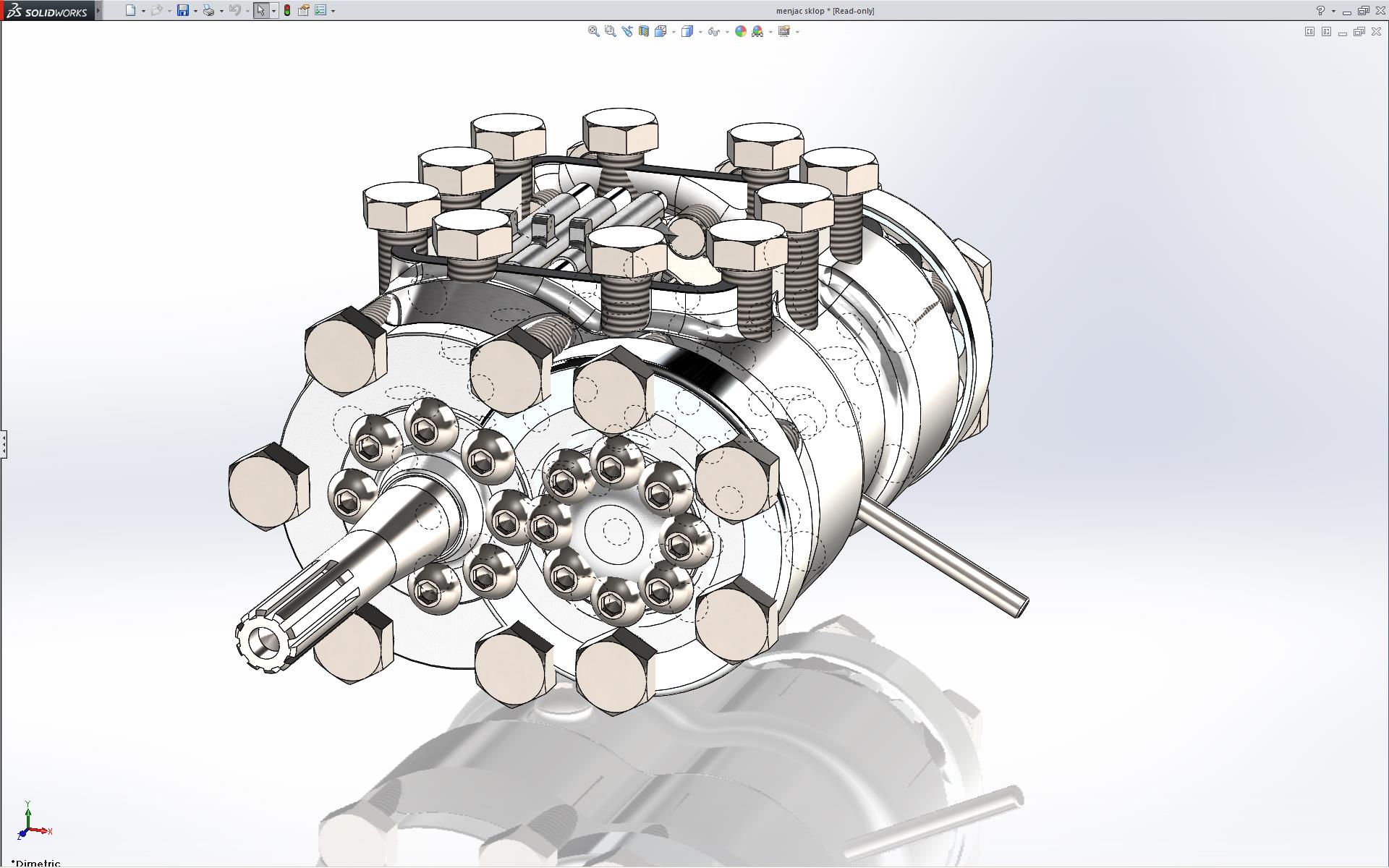Expand the Print dropdown arrow

tap(221, 11)
